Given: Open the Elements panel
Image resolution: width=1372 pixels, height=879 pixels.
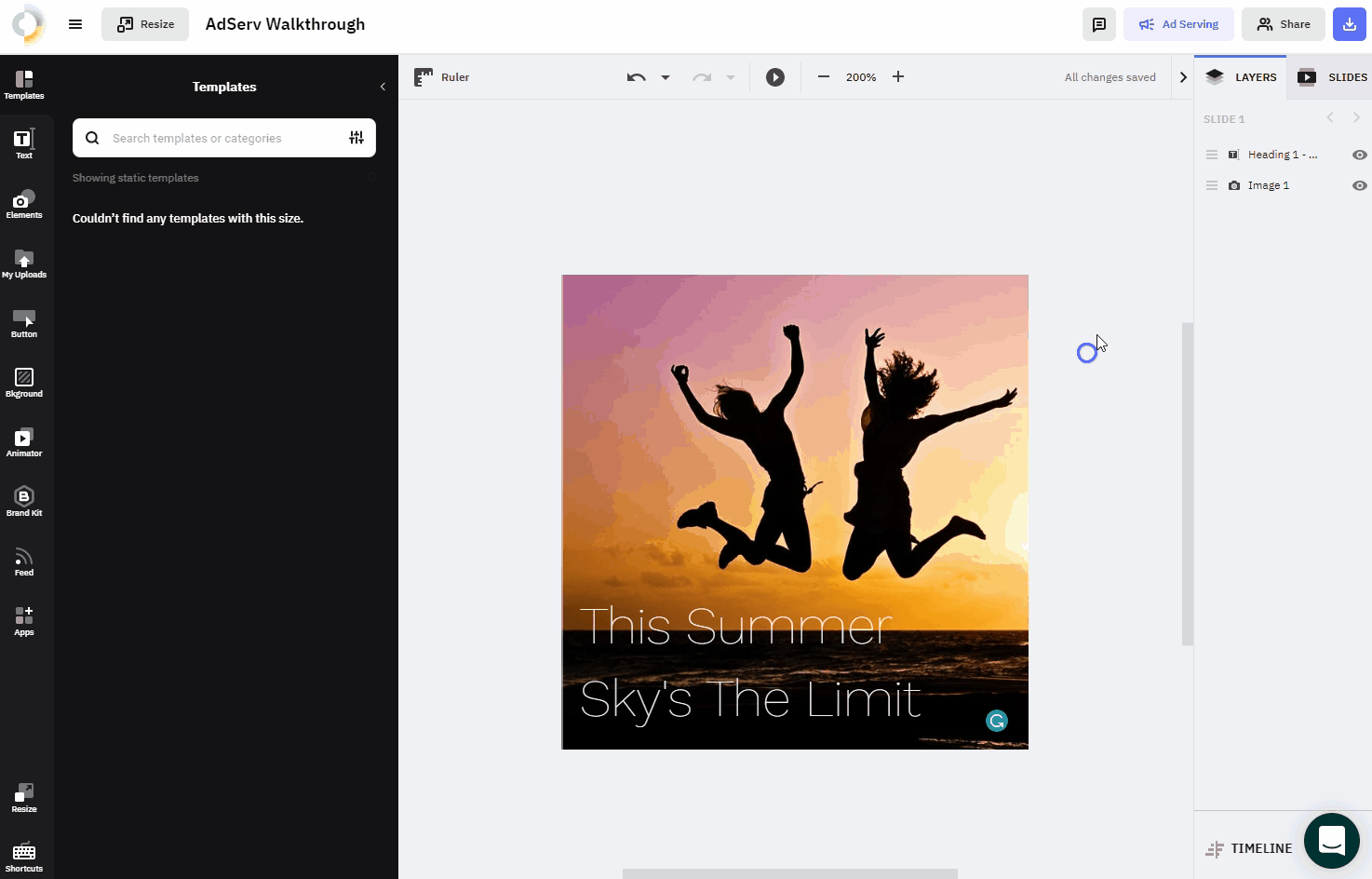Looking at the screenshot, I should pyautogui.click(x=24, y=204).
